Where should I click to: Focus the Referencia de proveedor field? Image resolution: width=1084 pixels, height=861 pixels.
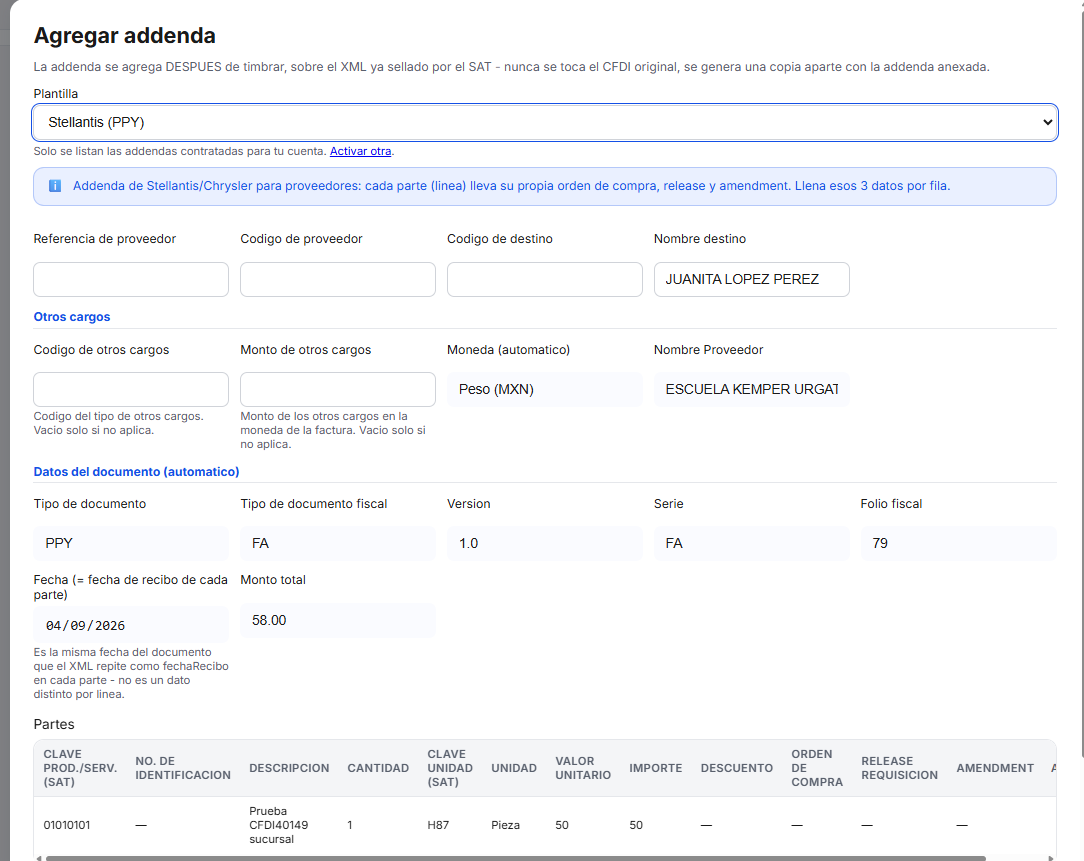point(131,279)
